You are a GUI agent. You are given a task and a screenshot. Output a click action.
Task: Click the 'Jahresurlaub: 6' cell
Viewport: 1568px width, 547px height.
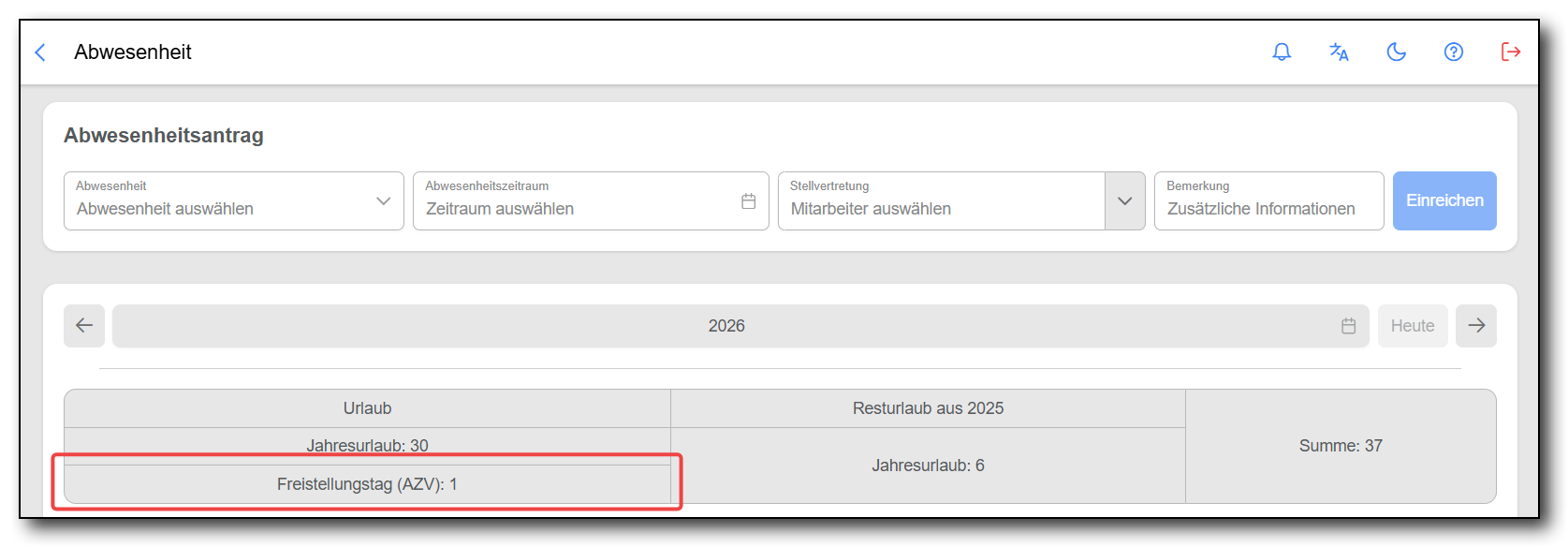tap(928, 466)
